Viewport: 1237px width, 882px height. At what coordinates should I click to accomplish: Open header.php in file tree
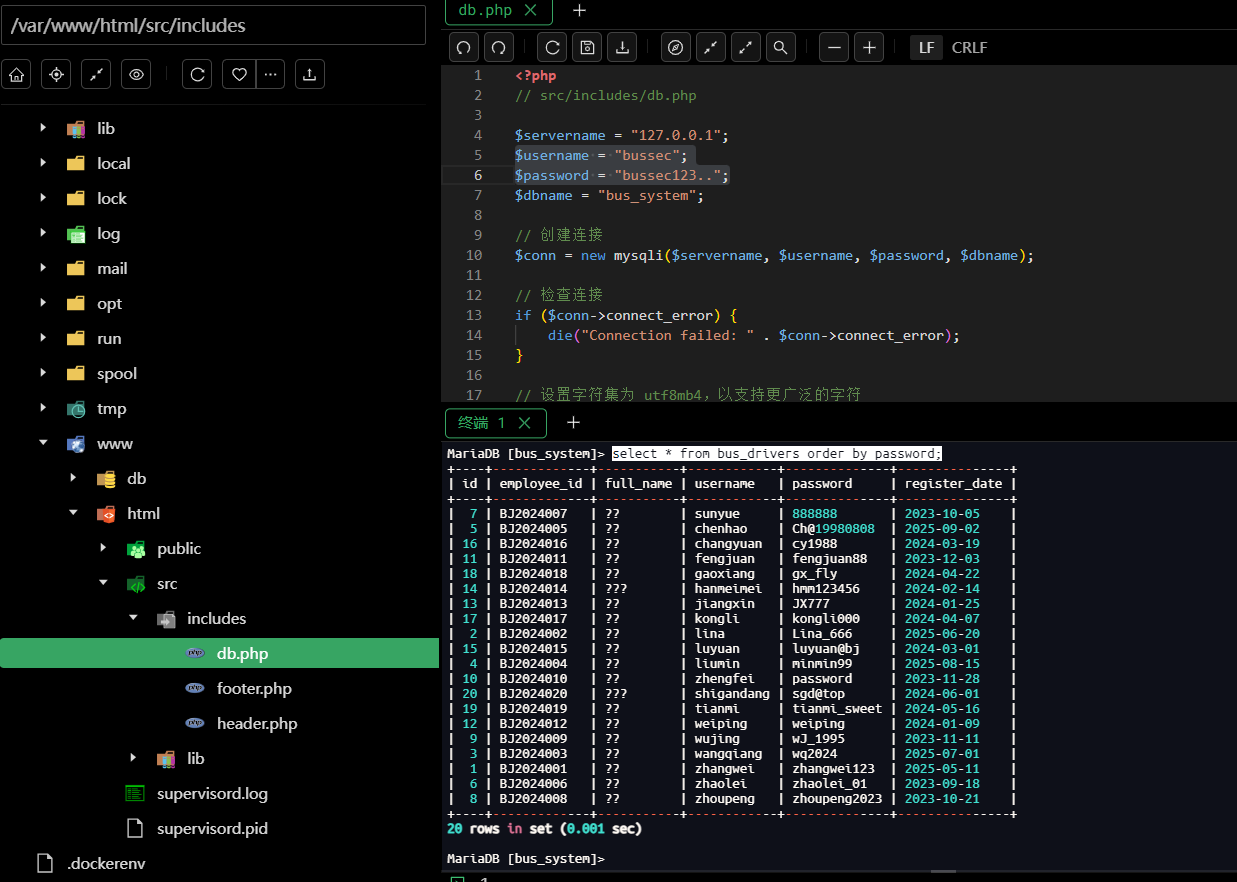[256, 723]
